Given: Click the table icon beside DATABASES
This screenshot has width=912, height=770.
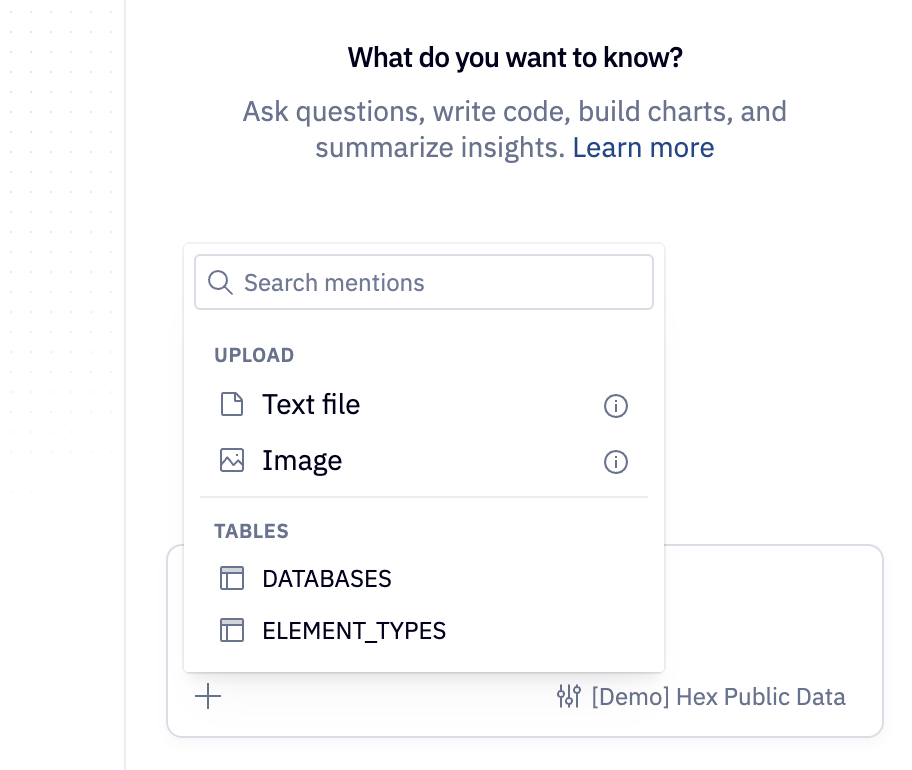Looking at the screenshot, I should coord(231,578).
